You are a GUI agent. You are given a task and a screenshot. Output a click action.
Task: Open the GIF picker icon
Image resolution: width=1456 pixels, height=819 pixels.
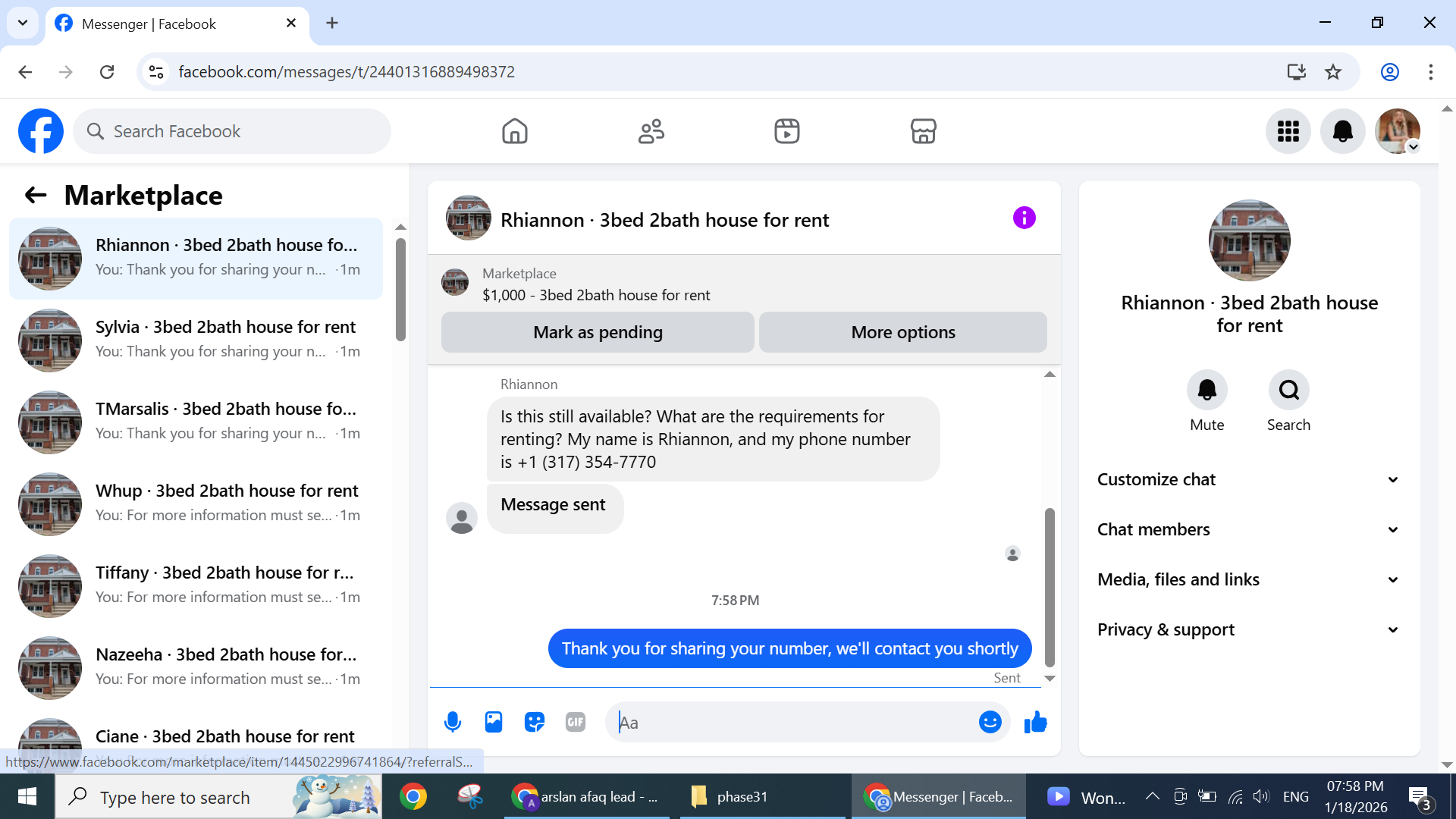coord(576,722)
